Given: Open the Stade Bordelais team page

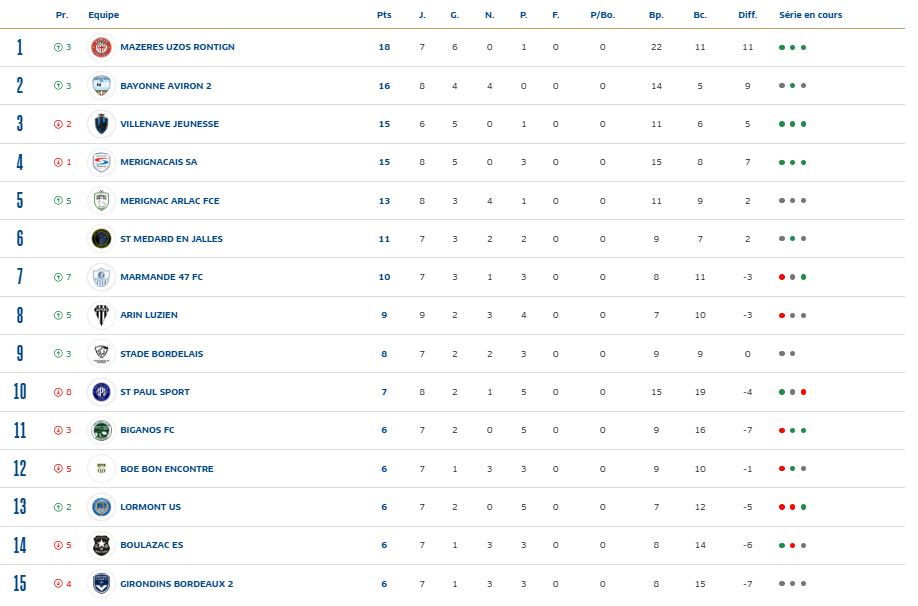Looking at the screenshot, I should tap(161, 354).
